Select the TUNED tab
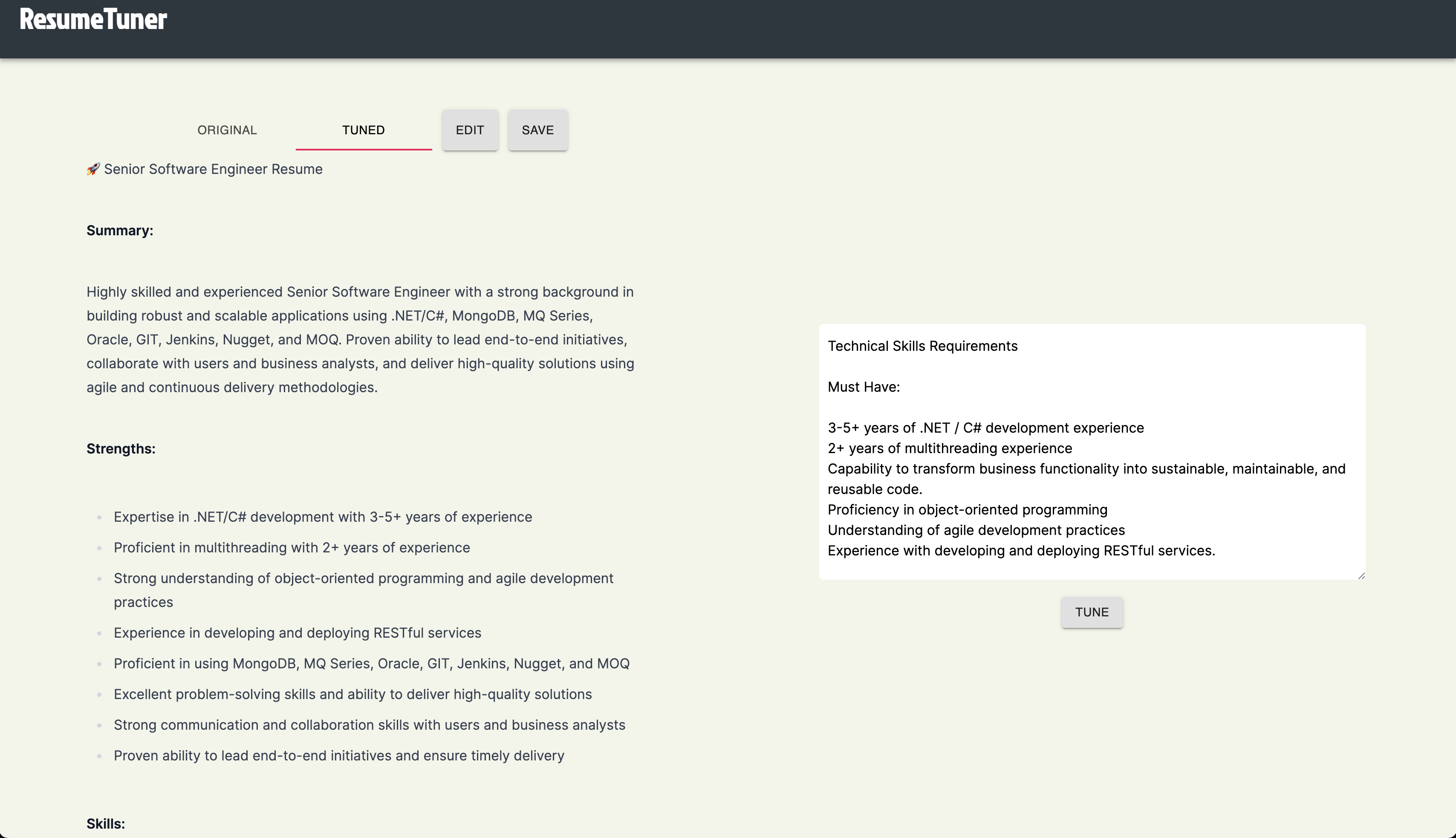Screen dimensions: 1456x838 tap(363, 130)
